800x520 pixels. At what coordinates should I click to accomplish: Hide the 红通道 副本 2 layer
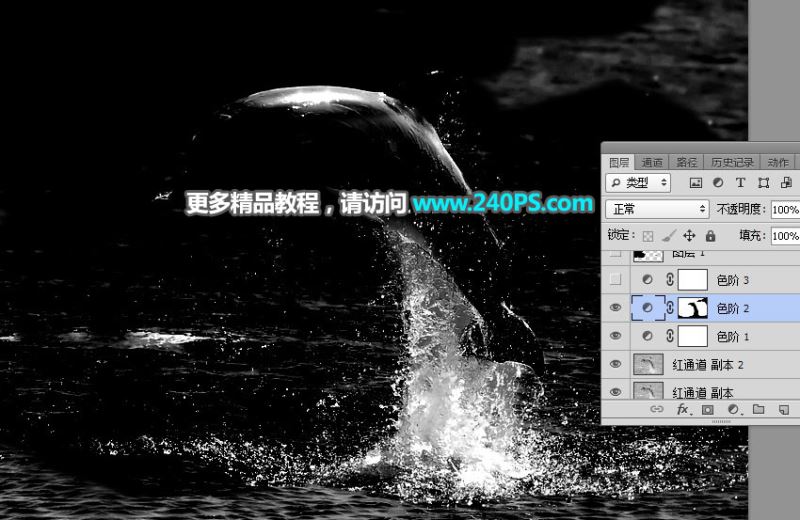coord(616,364)
